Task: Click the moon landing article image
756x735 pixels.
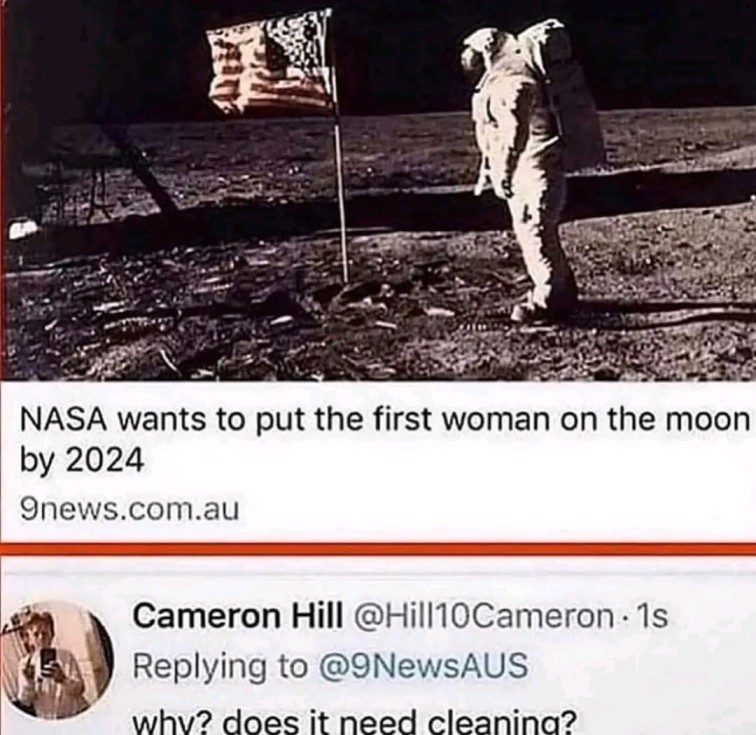Action: [378, 190]
